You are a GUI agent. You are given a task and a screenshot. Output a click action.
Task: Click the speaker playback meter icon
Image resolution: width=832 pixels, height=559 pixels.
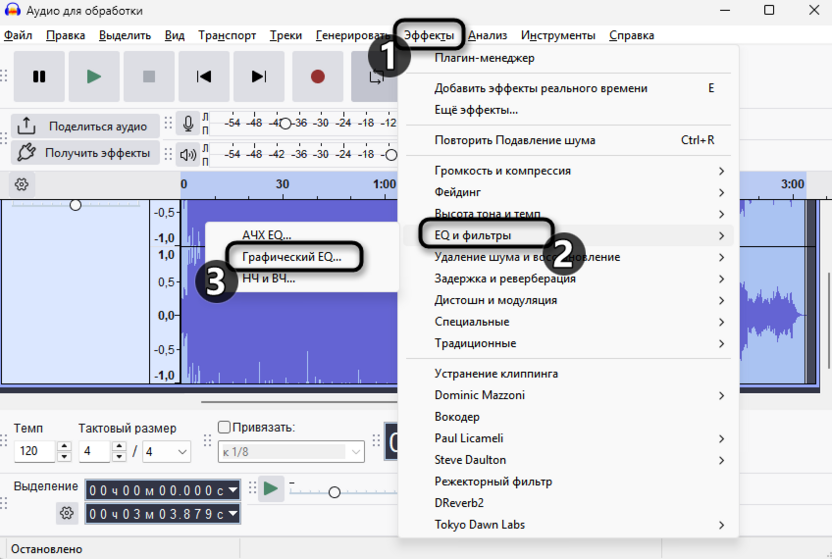188,155
